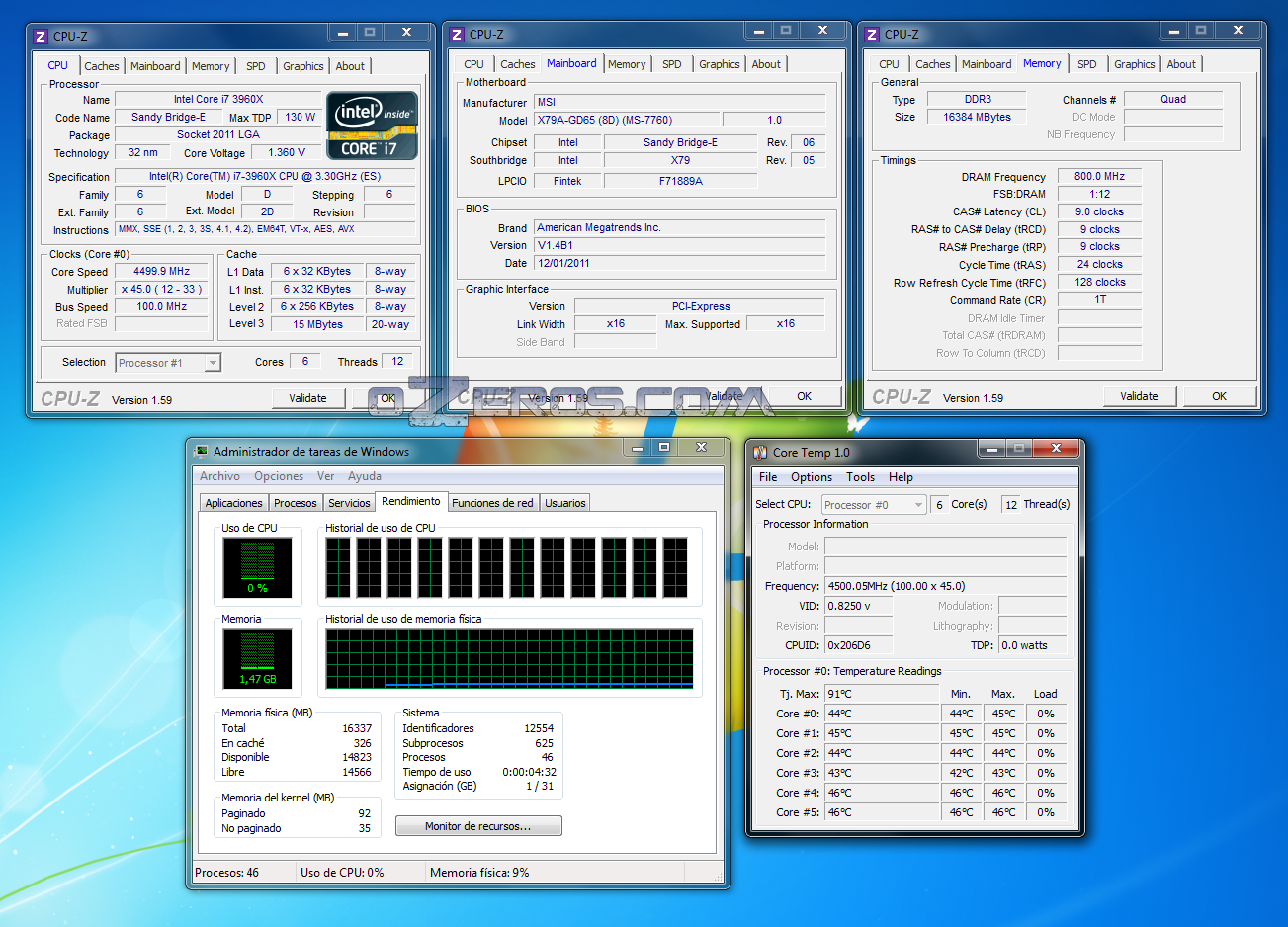Image resolution: width=1288 pixels, height=927 pixels.
Task: Open SPD tab in Memory CPU-Z window
Action: [x=1087, y=64]
